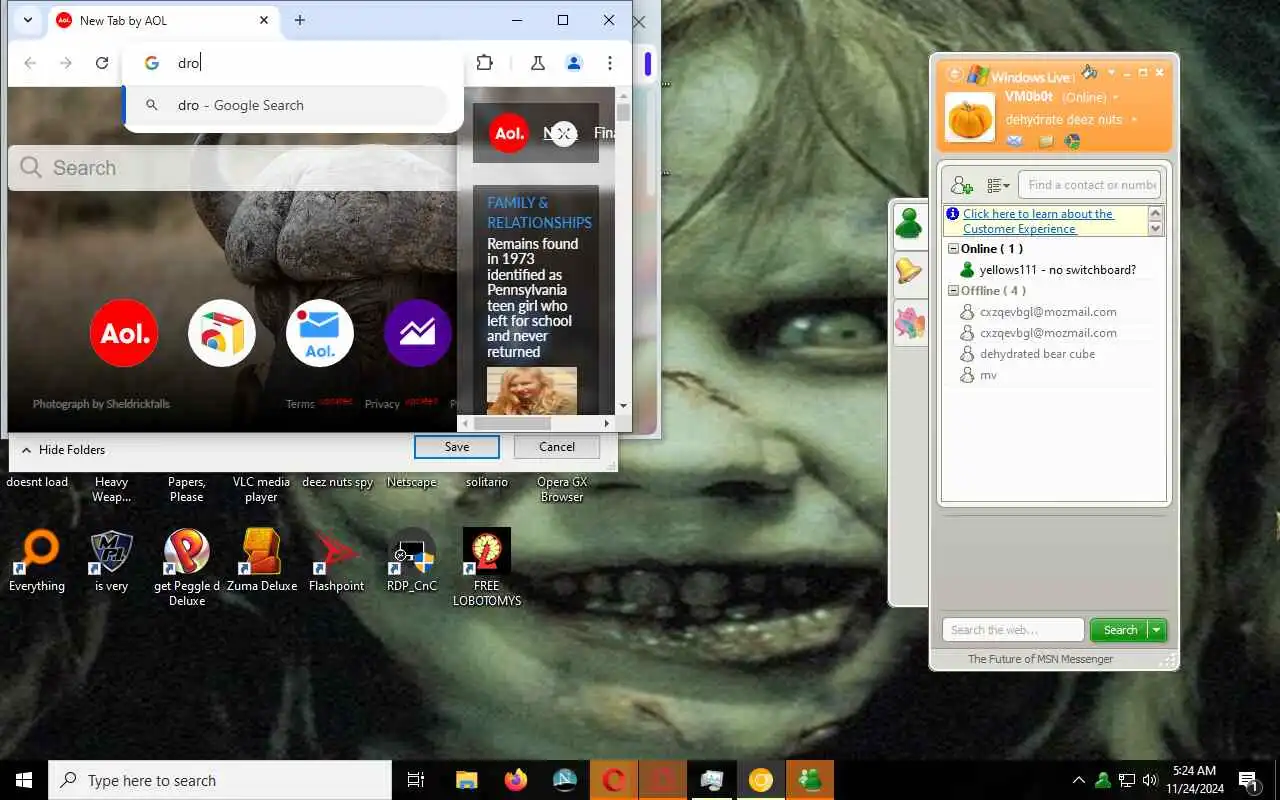This screenshot has width=1280, height=800.
Task: Reload the page in the browser
Action: [x=102, y=63]
